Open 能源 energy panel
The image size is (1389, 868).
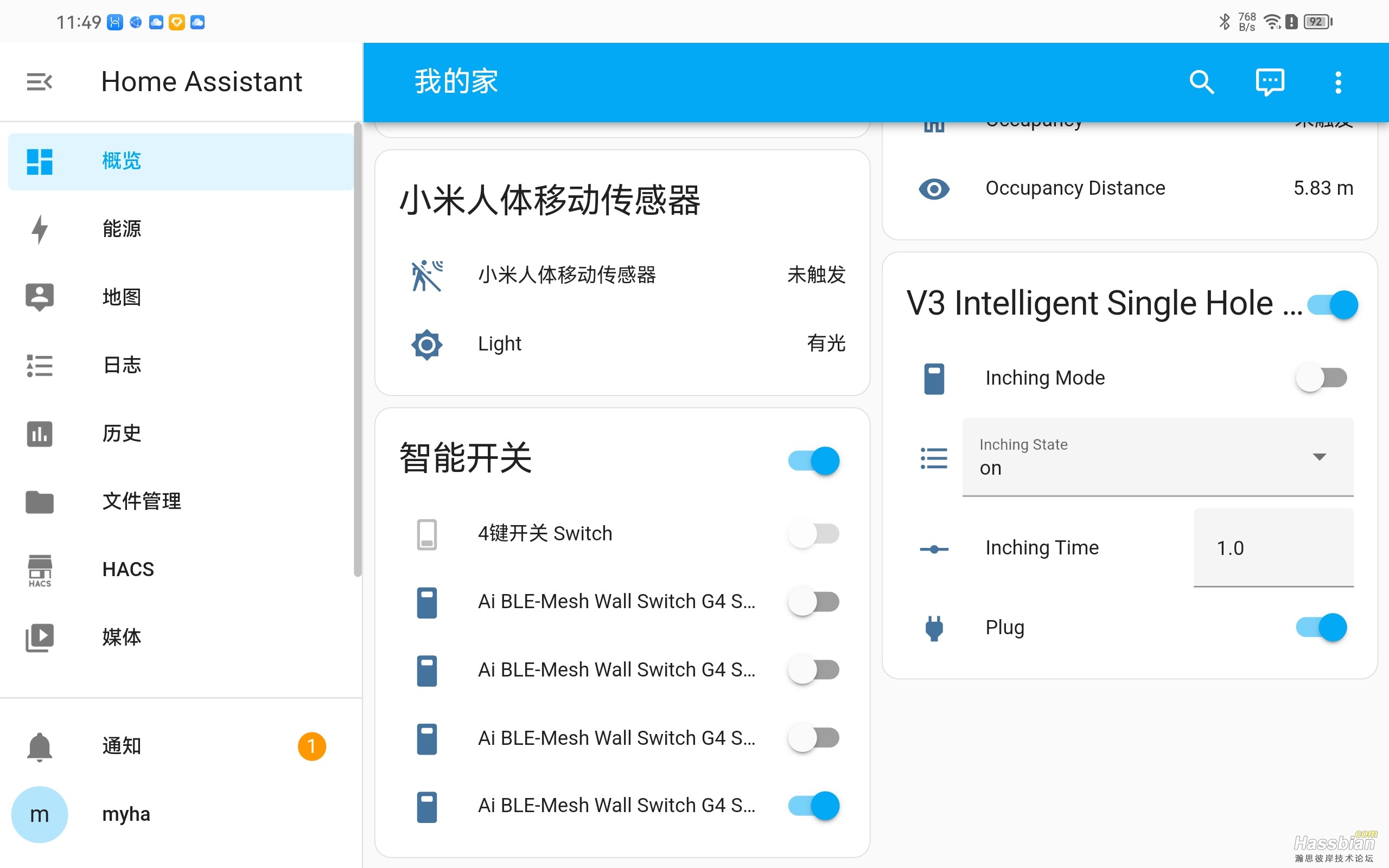[181, 229]
